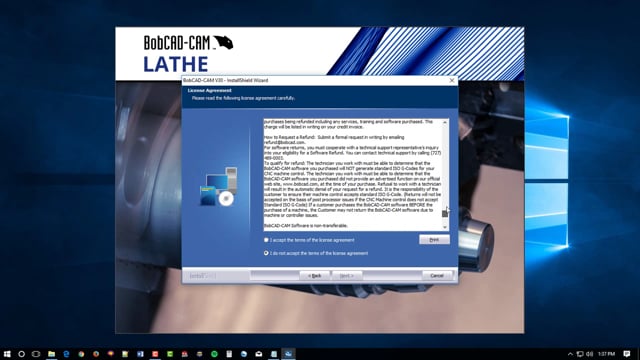Viewport: 640px width, 360px height.
Task: Expand the hidden system tray icons
Action: tap(570, 354)
